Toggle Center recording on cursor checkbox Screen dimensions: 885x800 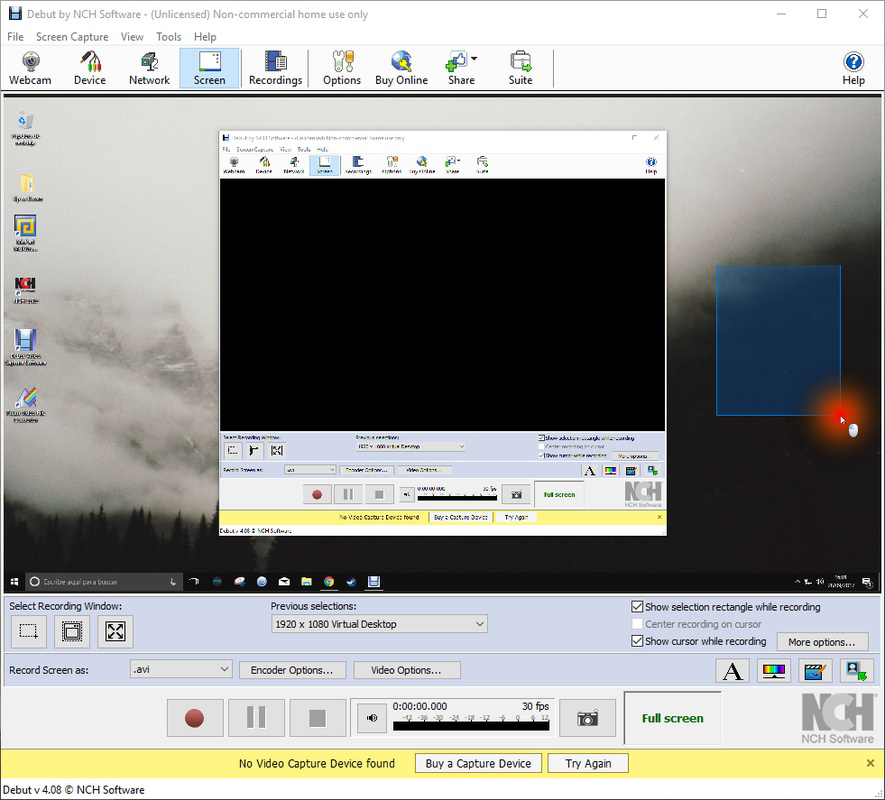(x=637, y=624)
